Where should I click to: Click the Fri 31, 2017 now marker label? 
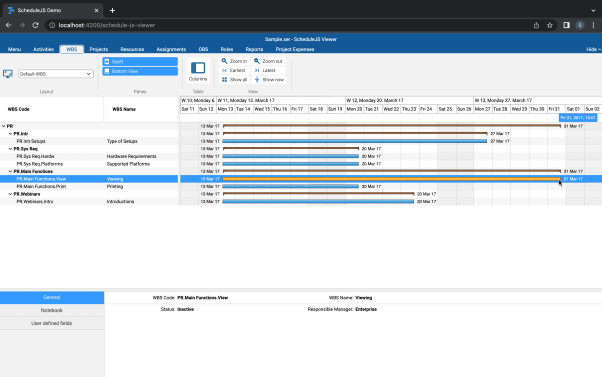(x=578, y=118)
